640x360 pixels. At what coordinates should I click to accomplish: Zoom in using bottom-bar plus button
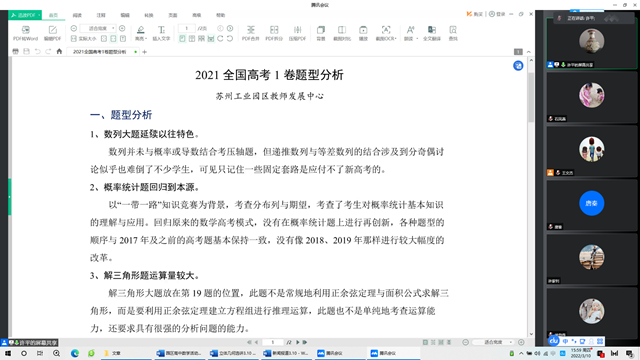coord(521,342)
